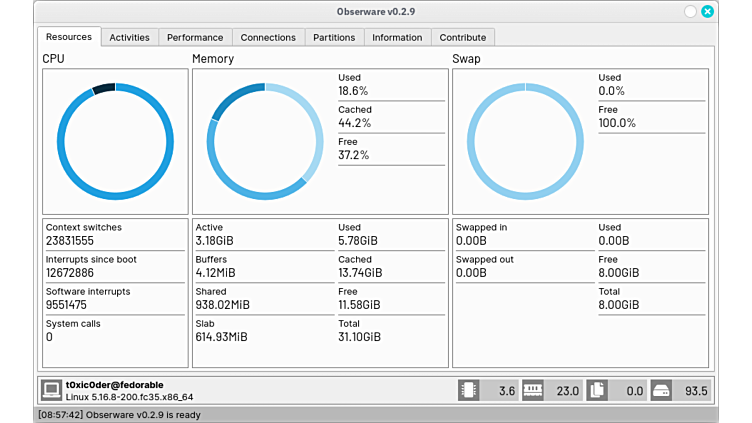Open the Performance tab
Image resolution: width=752 pixels, height=423 pixels.
pos(195,37)
